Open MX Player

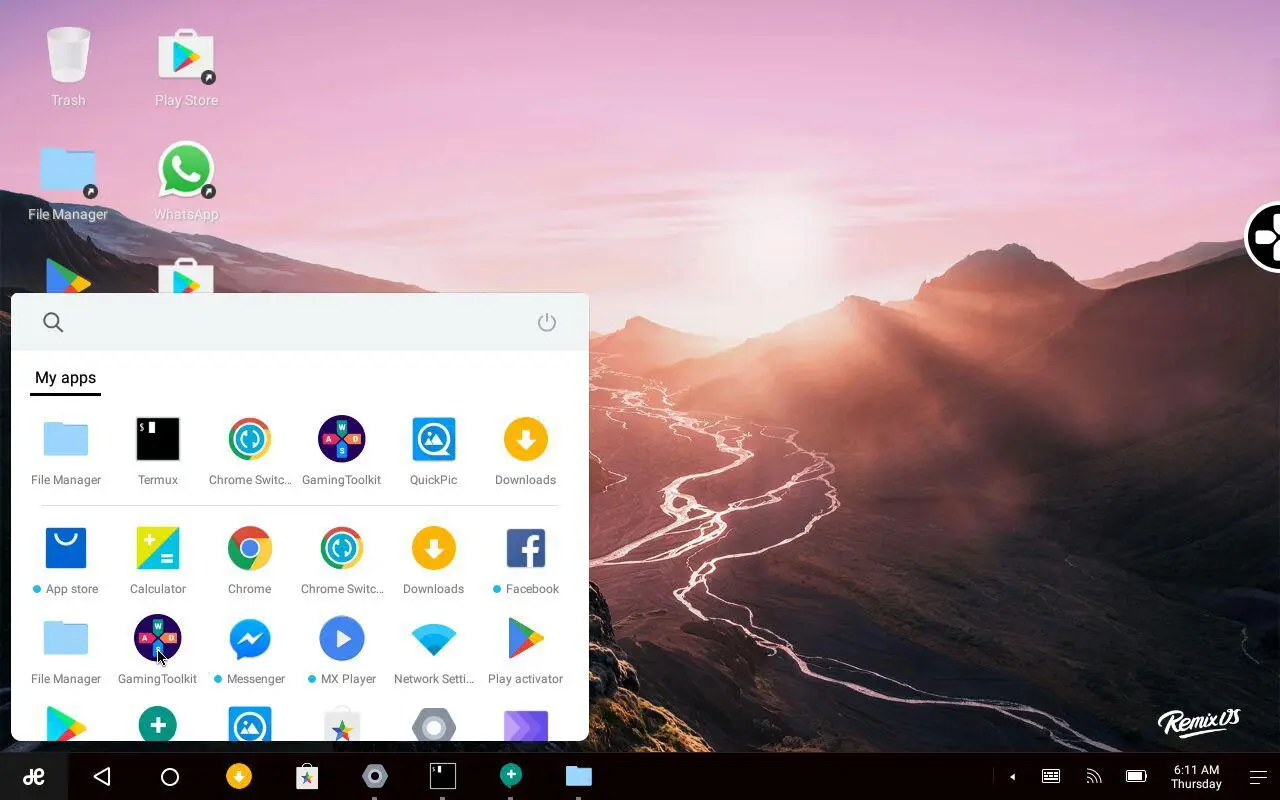(341, 638)
